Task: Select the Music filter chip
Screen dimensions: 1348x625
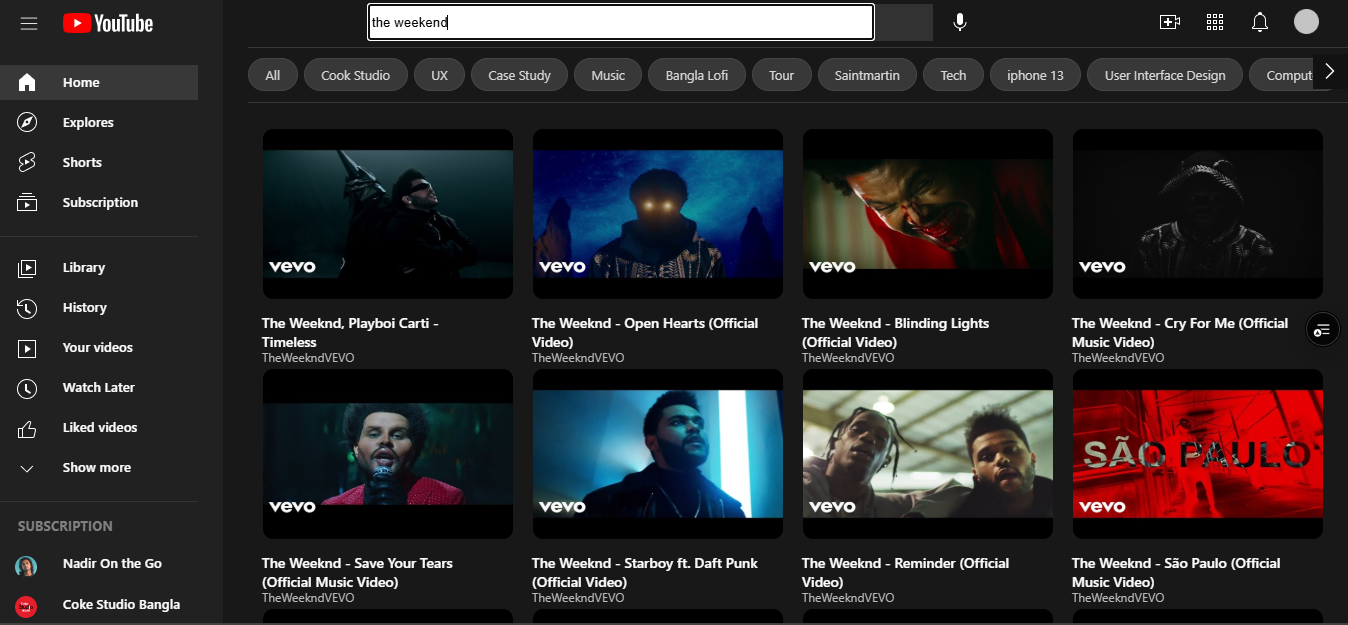Action: pyautogui.click(x=608, y=75)
